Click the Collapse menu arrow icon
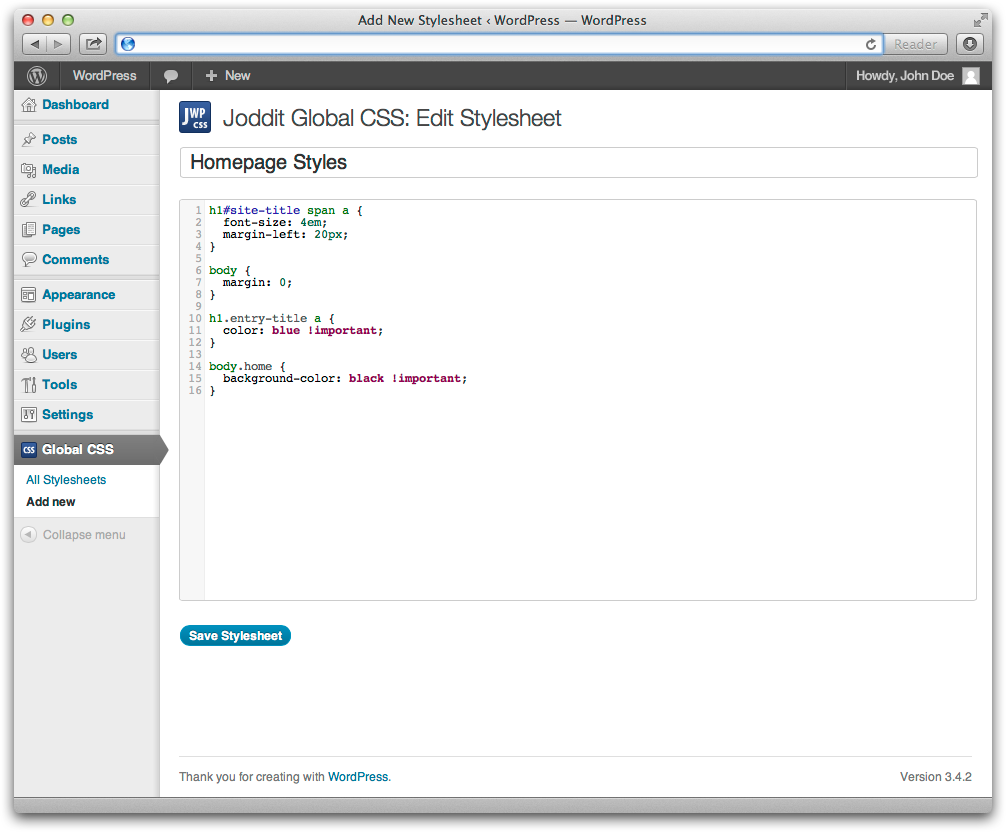 click(28, 534)
